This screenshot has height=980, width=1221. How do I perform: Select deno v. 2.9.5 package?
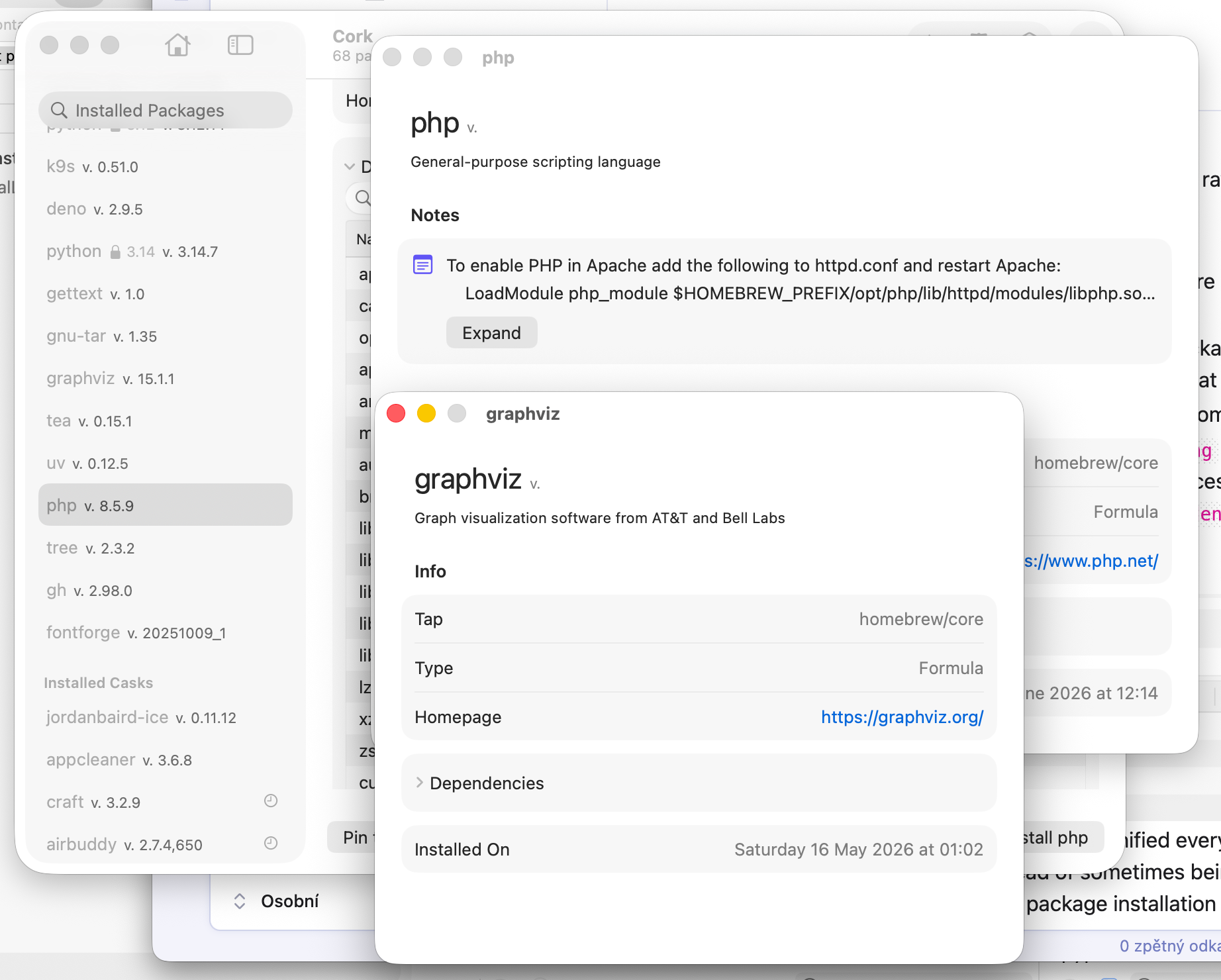tap(166, 209)
